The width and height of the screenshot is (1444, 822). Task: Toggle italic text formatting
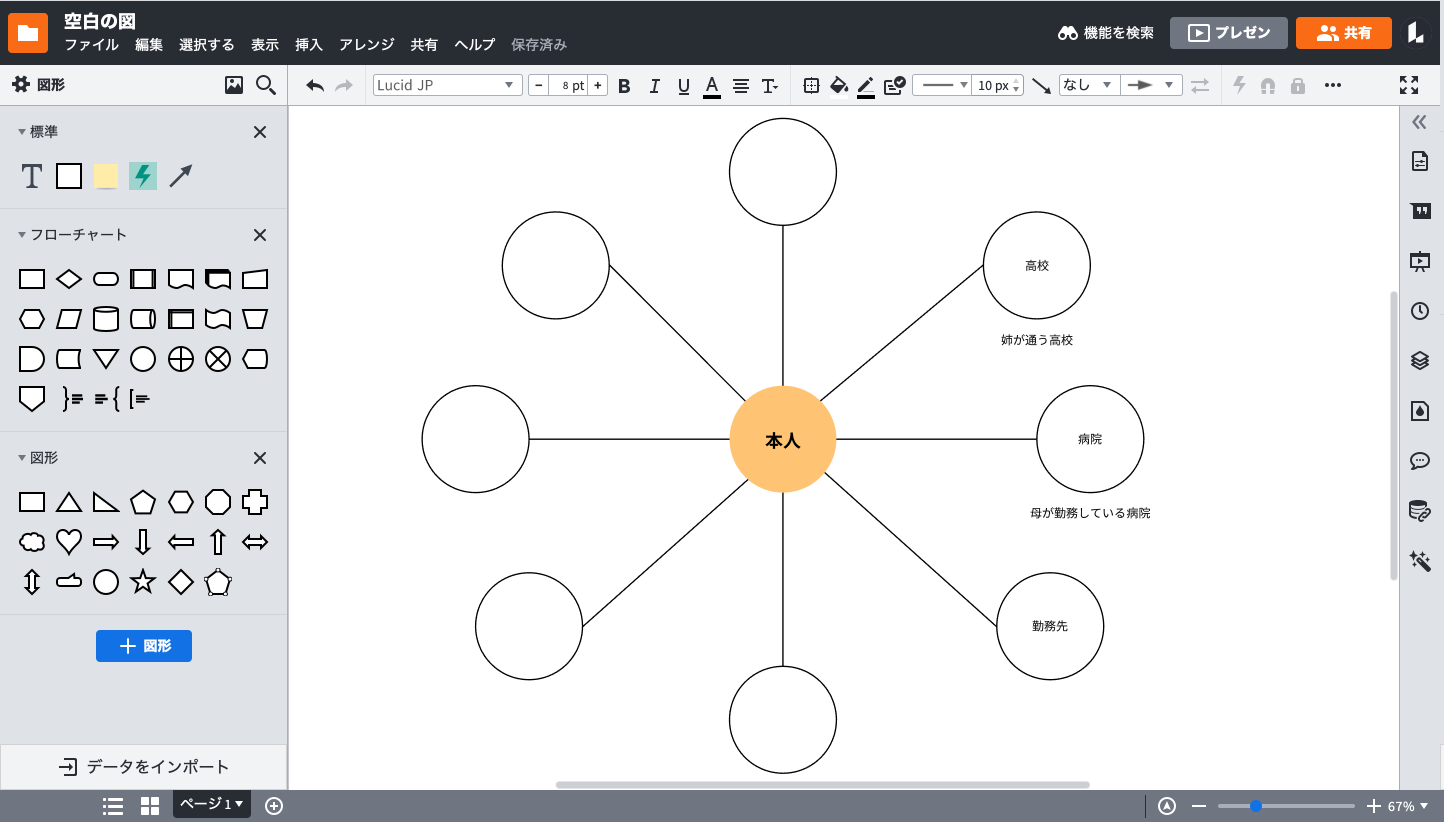tap(654, 86)
